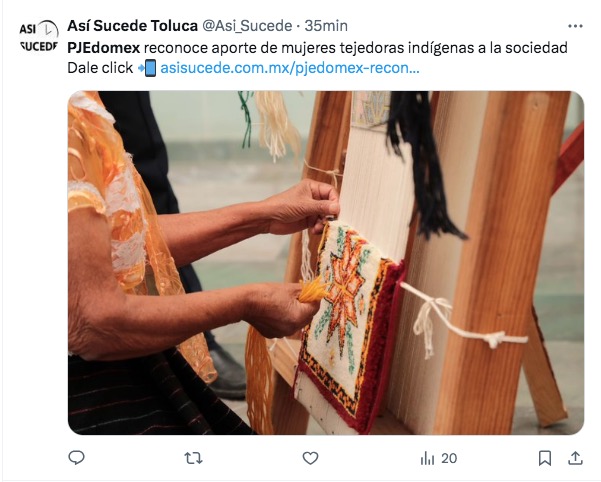Click the view count number 20
The image size is (601, 482).
[449, 458]
